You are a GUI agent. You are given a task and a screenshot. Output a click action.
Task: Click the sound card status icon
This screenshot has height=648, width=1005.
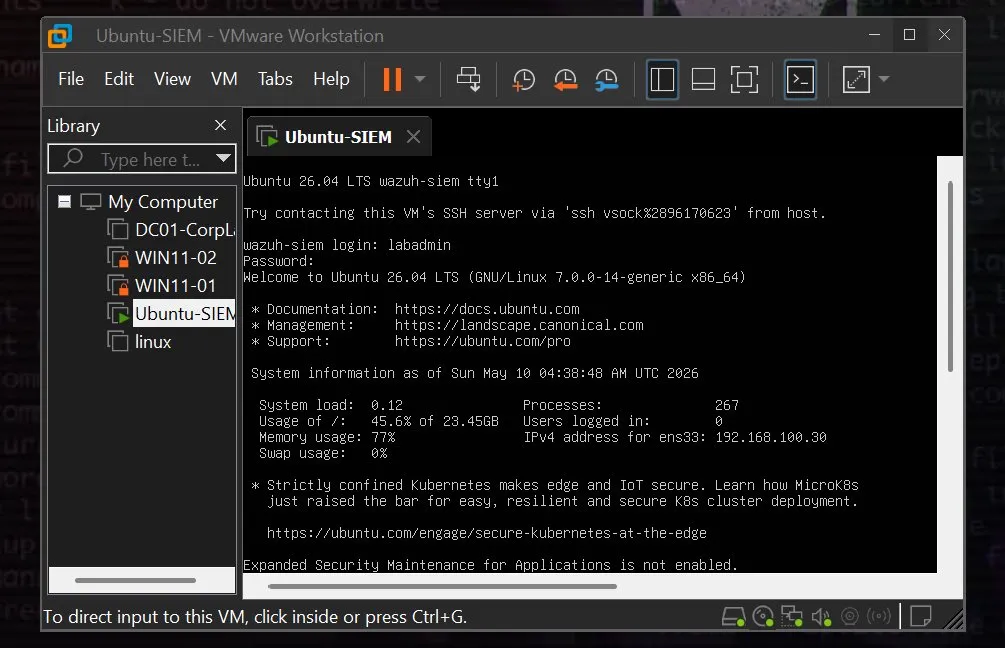(821, 617)
